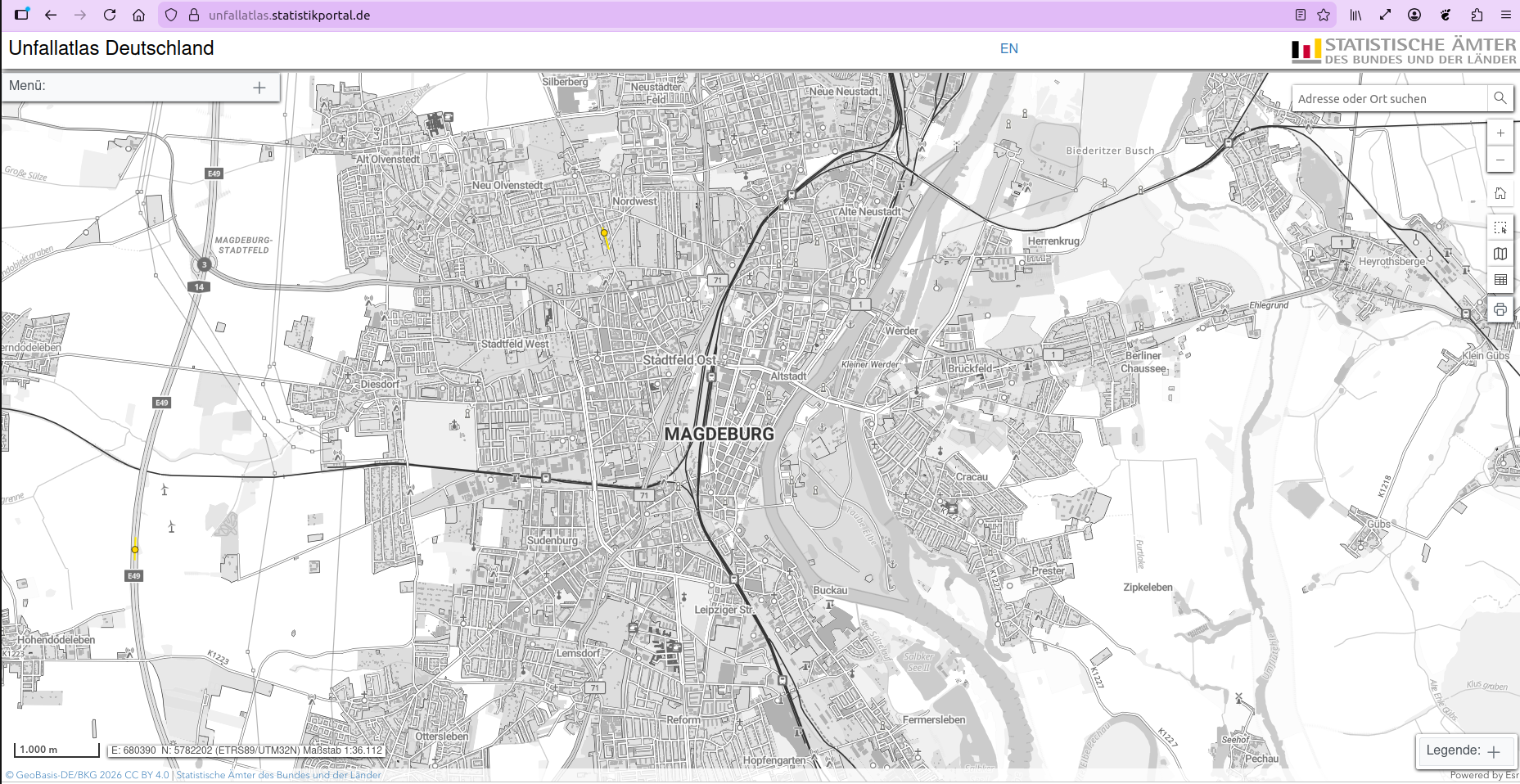
Task: Click the search magnifier icon
Action: (1500, 98)
